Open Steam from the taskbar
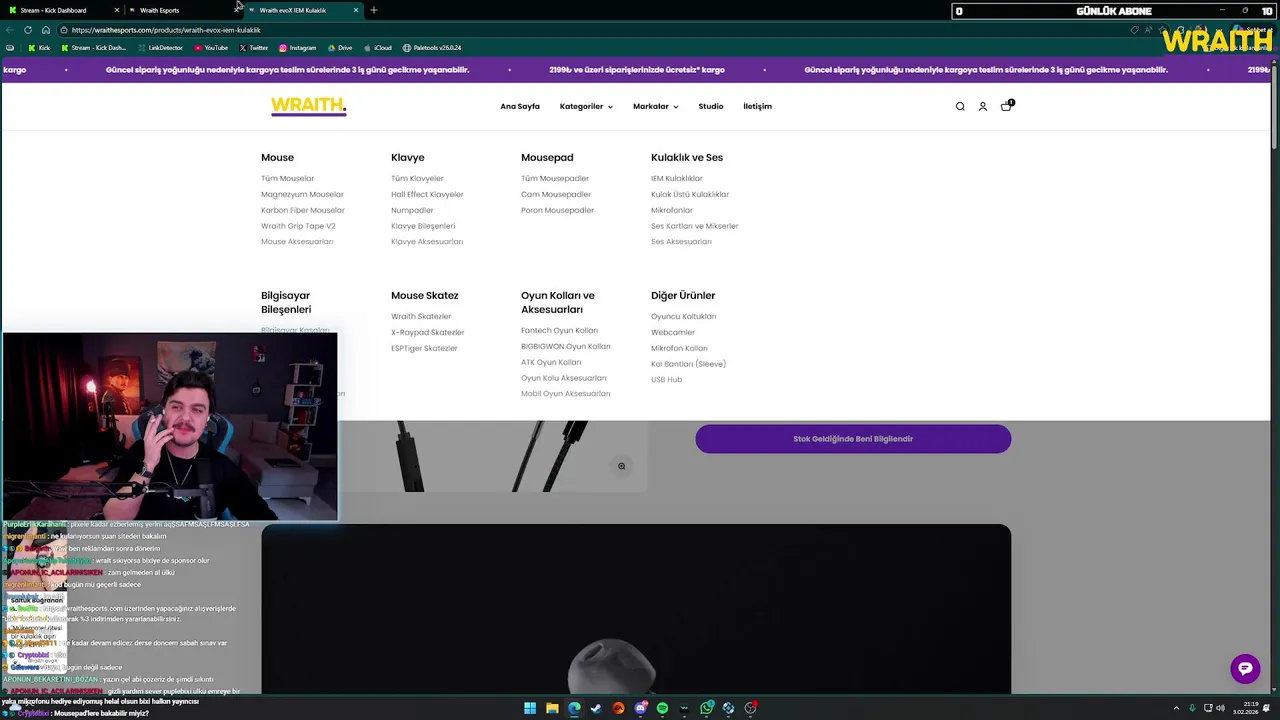The height and width of the screenshot is (720, 1280). [x=596, y=708]
